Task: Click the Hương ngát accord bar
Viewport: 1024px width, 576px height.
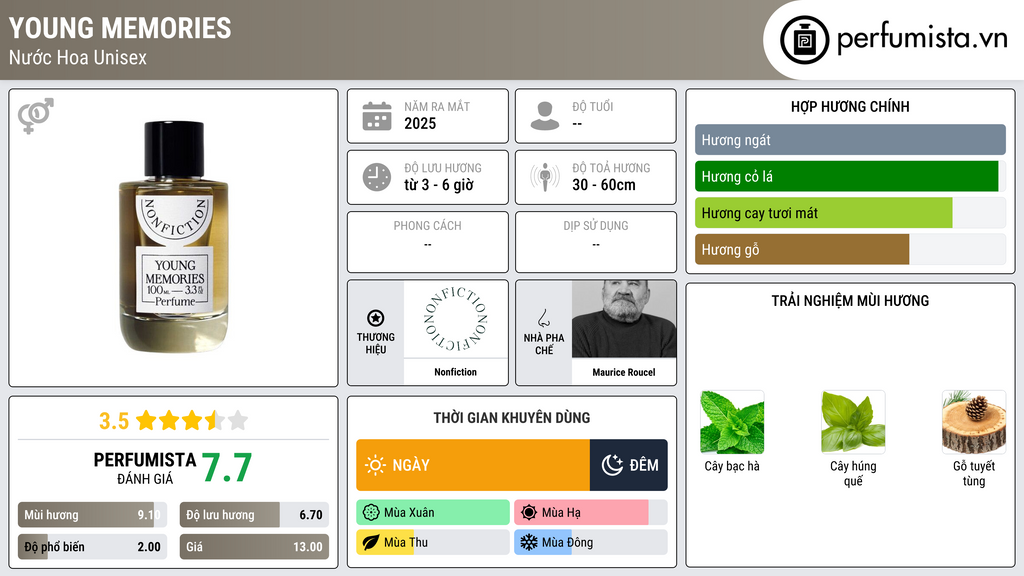Action: pyautogui.click(x=850, y=140)
